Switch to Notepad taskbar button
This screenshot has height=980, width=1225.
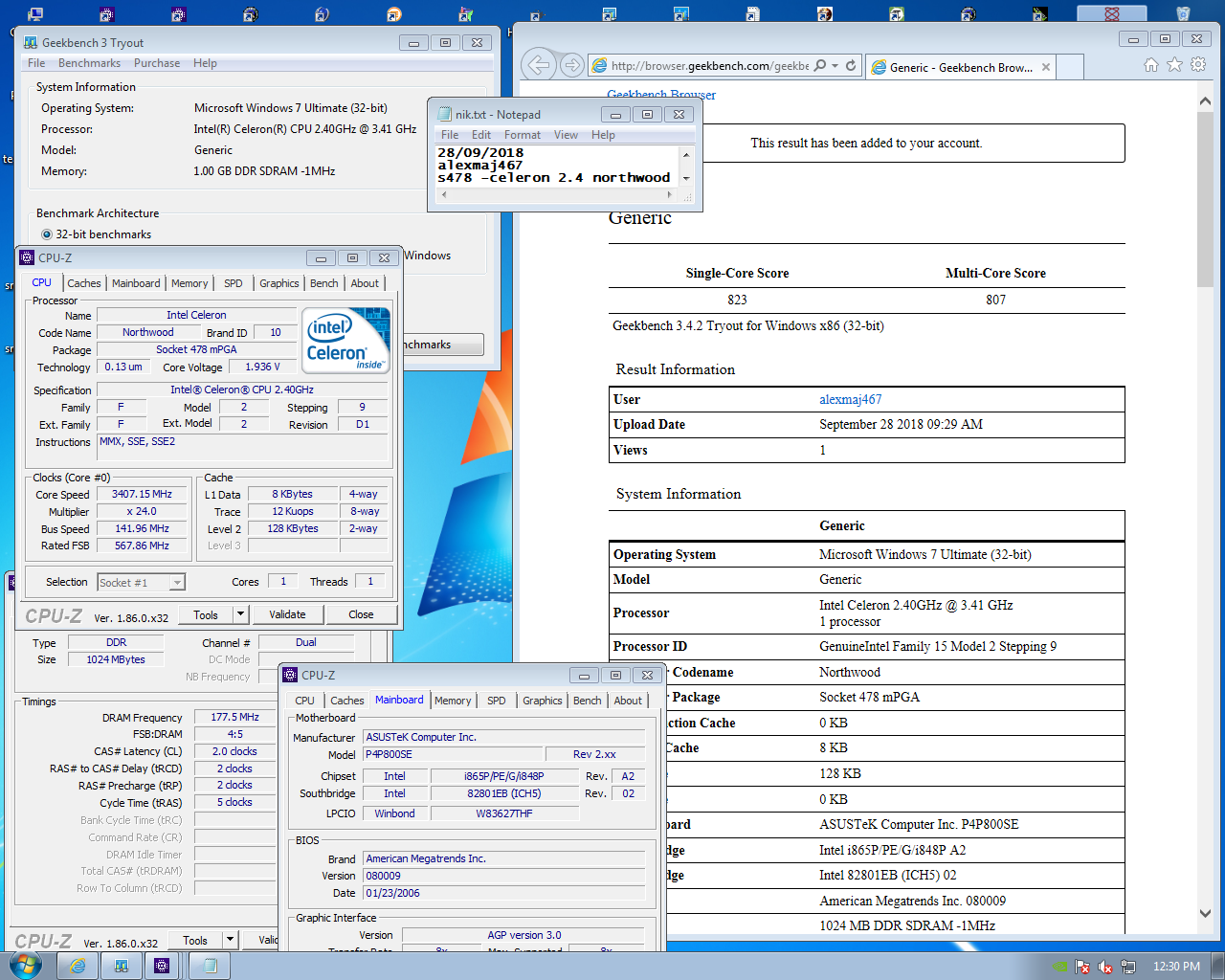coord(210,966)
